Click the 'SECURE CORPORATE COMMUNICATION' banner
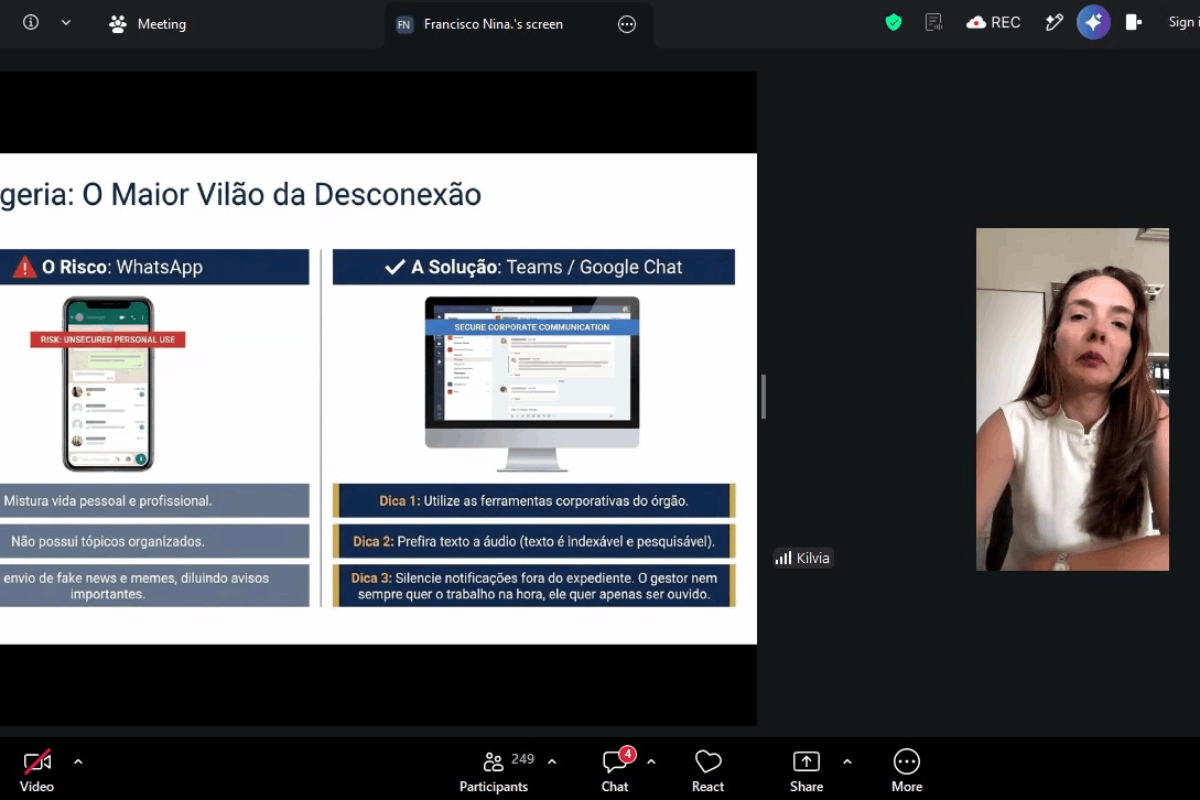Viewport: 1200px width, 800px height. point(532,327)
